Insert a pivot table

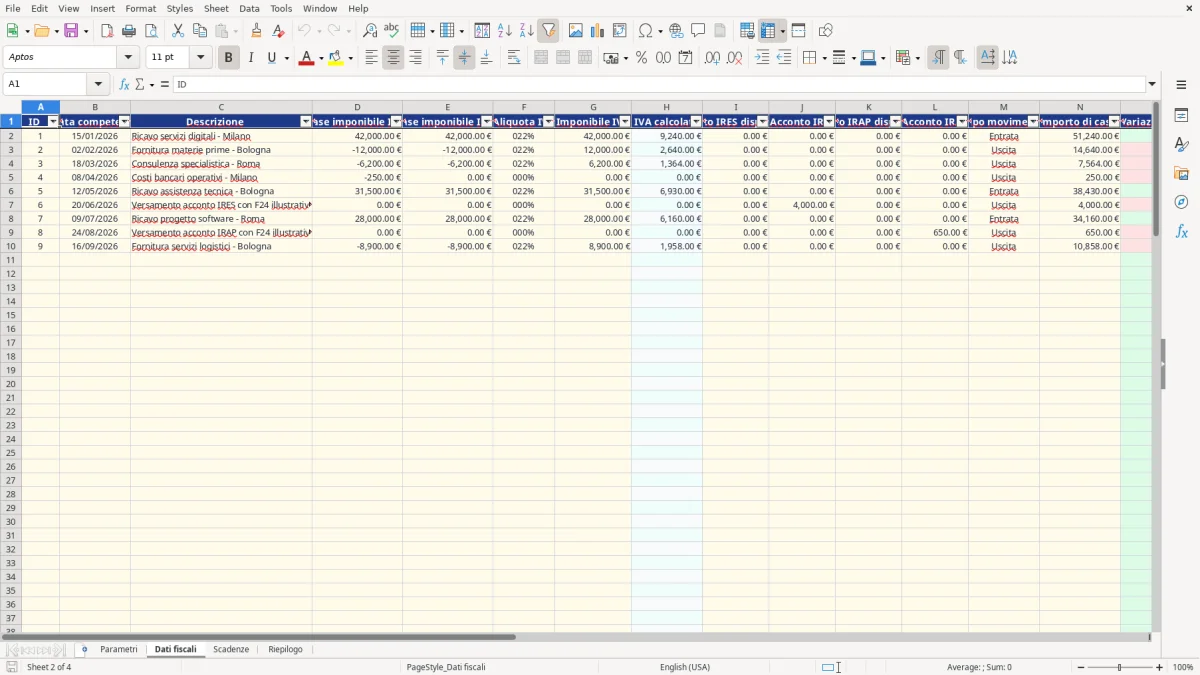[620, 31]
